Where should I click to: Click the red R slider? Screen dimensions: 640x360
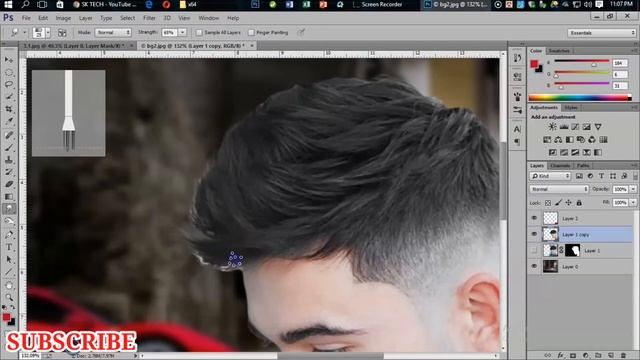tap(581, 62)
